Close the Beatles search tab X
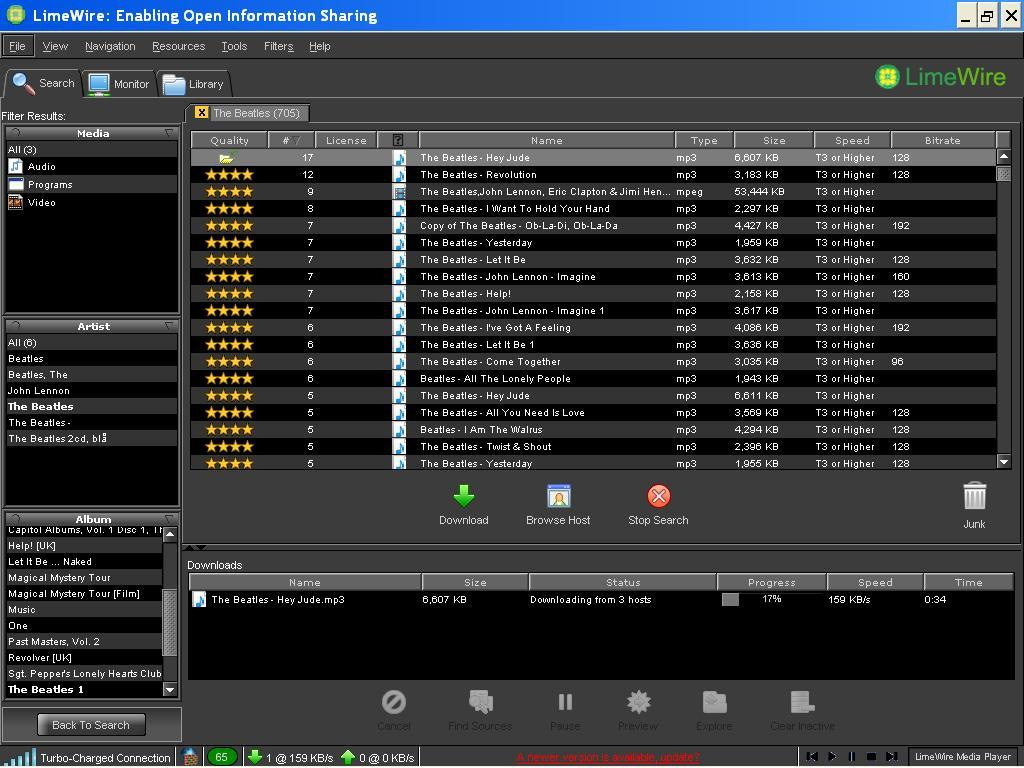 (x=201, y=112)
